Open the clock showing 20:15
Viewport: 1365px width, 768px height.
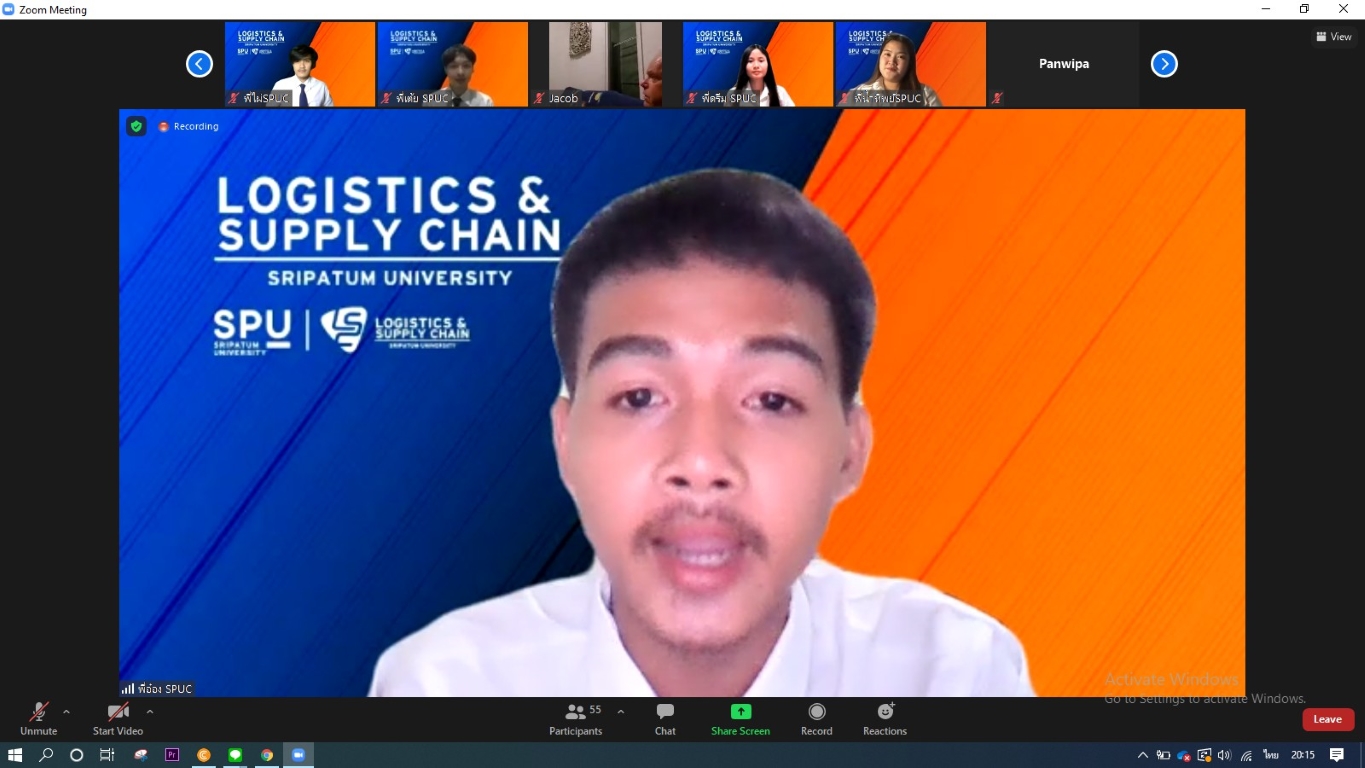pyautogui.click(x=1302, y=755)
